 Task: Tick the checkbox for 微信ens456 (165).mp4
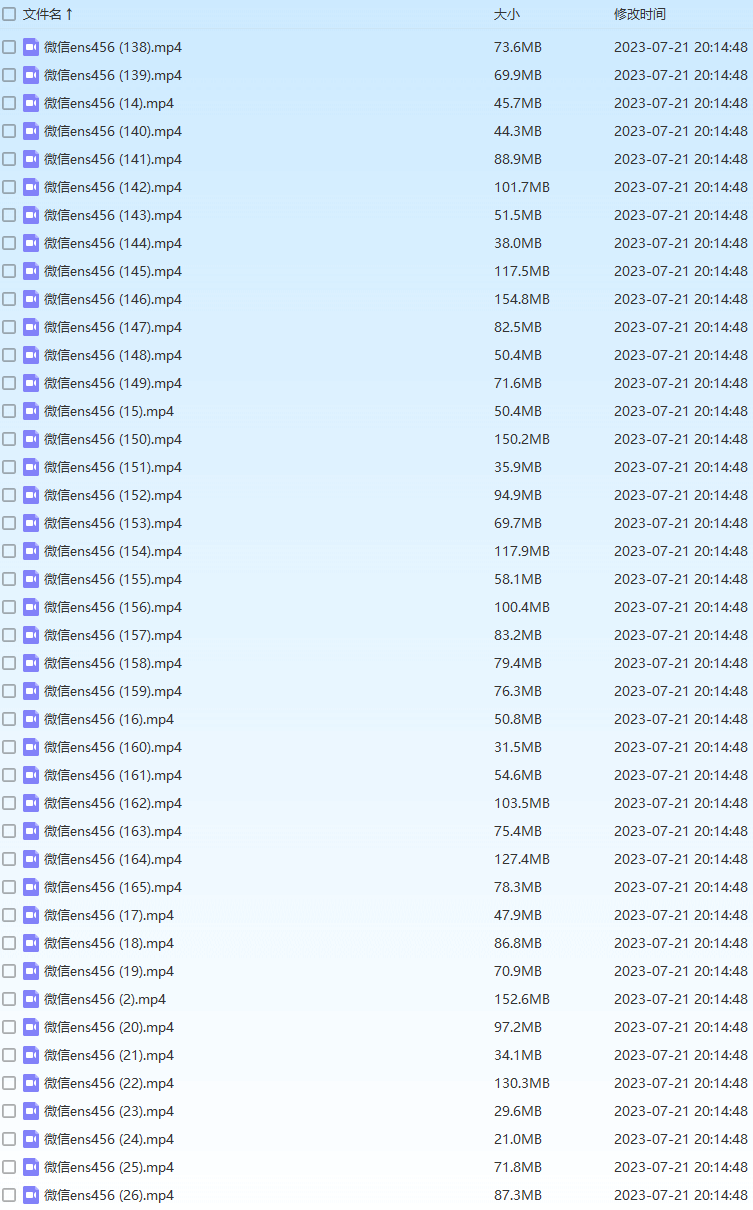[x=9, y=887]
